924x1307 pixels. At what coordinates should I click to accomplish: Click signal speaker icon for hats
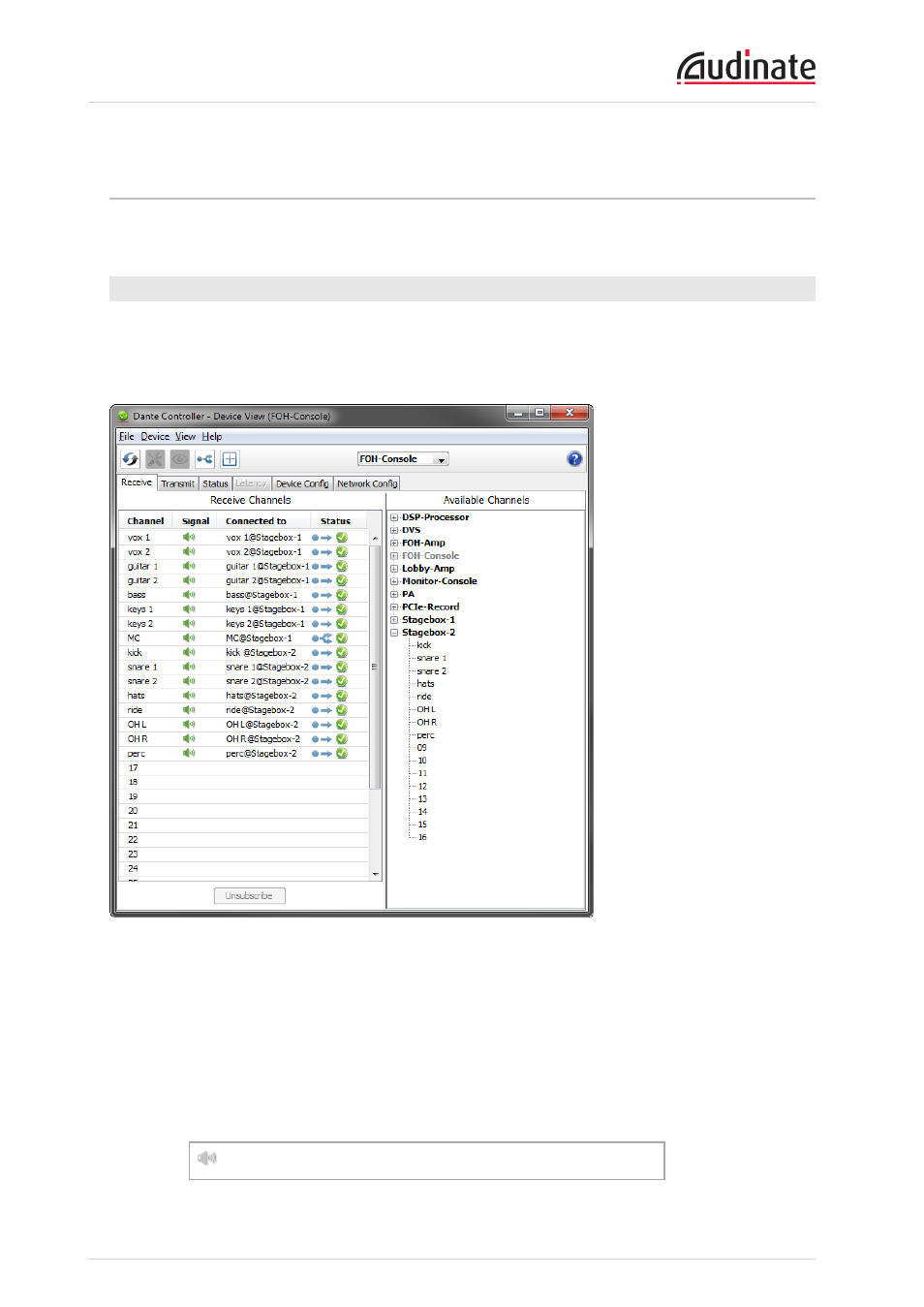click(189, 696)
